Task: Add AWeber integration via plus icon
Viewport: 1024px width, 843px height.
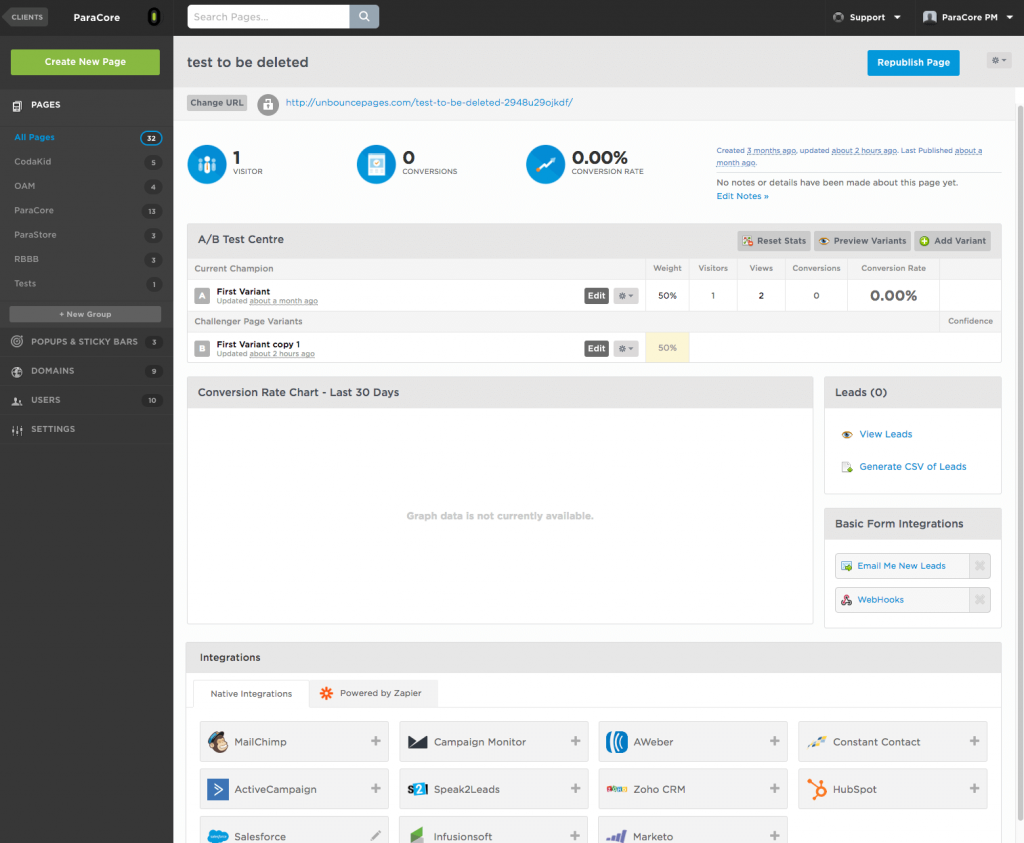Action: pyautogui.click(x=775, y=741)
